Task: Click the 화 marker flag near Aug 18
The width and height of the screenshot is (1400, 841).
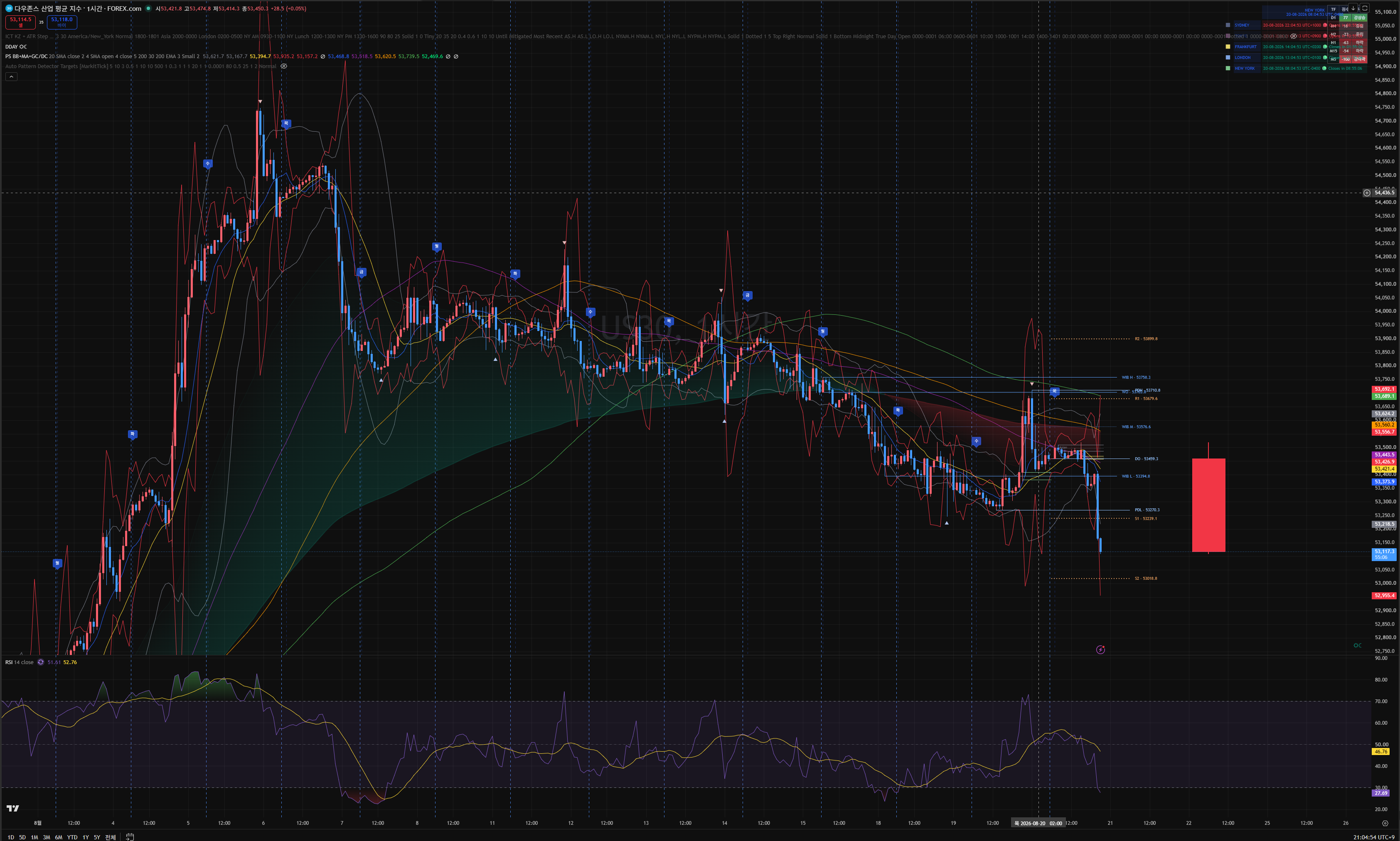Action: pos(898,411)
